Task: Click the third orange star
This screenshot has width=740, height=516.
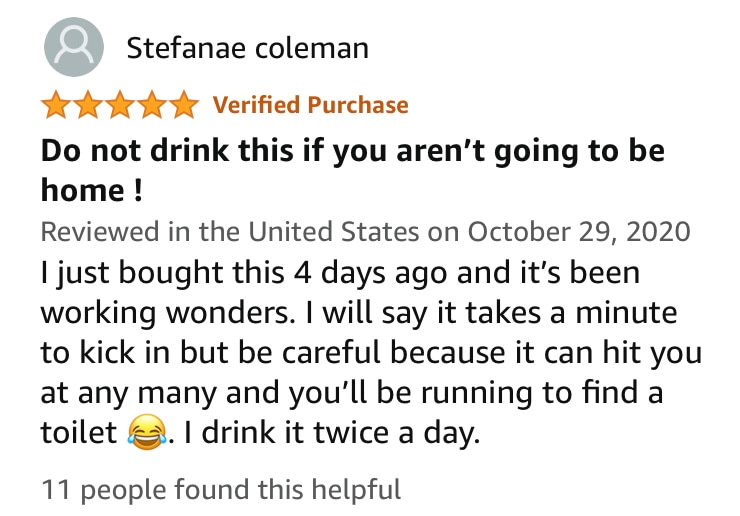Action: pos(120,104)
